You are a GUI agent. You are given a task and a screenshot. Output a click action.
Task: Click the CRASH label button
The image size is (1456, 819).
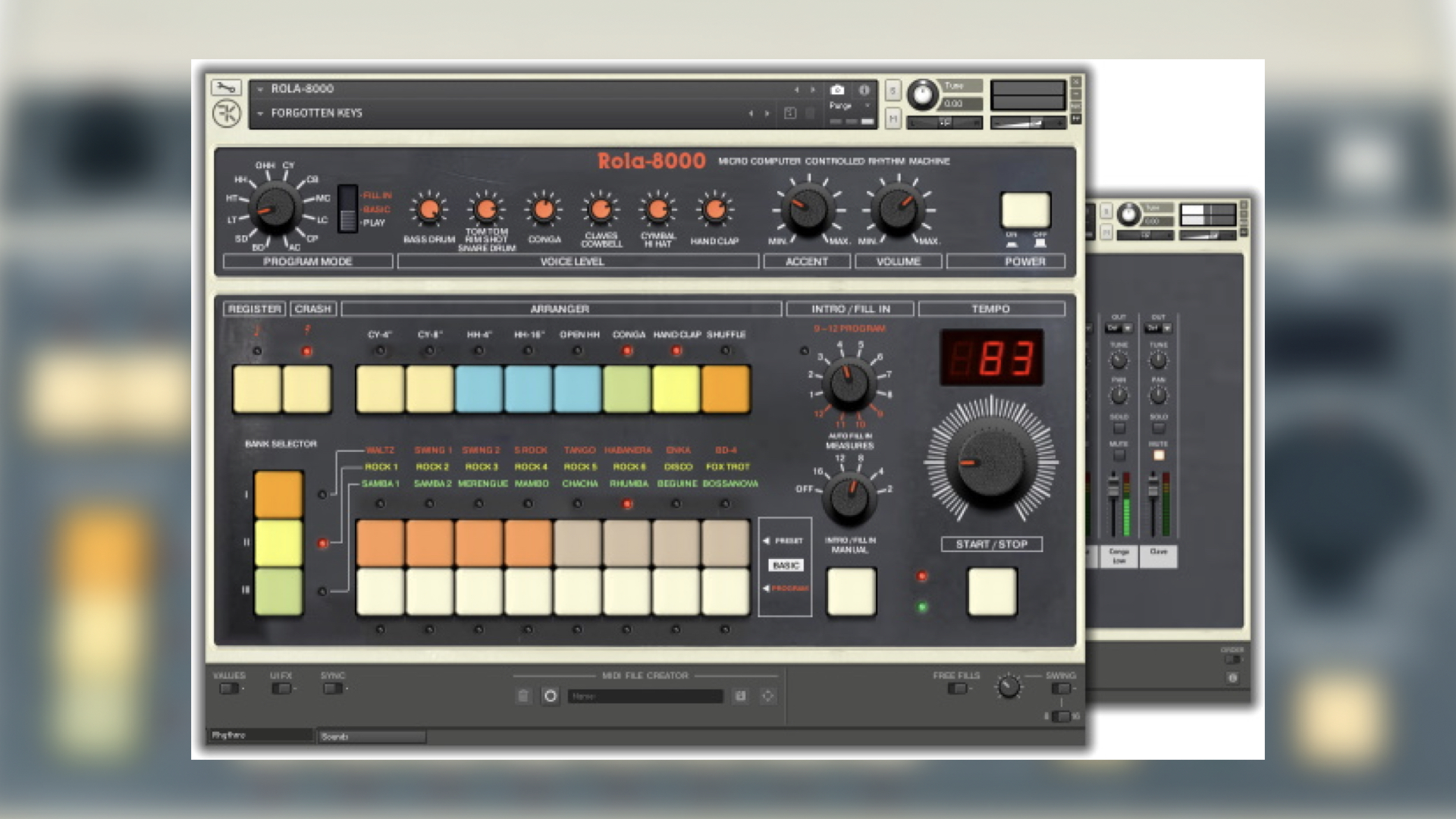[313, 309]
